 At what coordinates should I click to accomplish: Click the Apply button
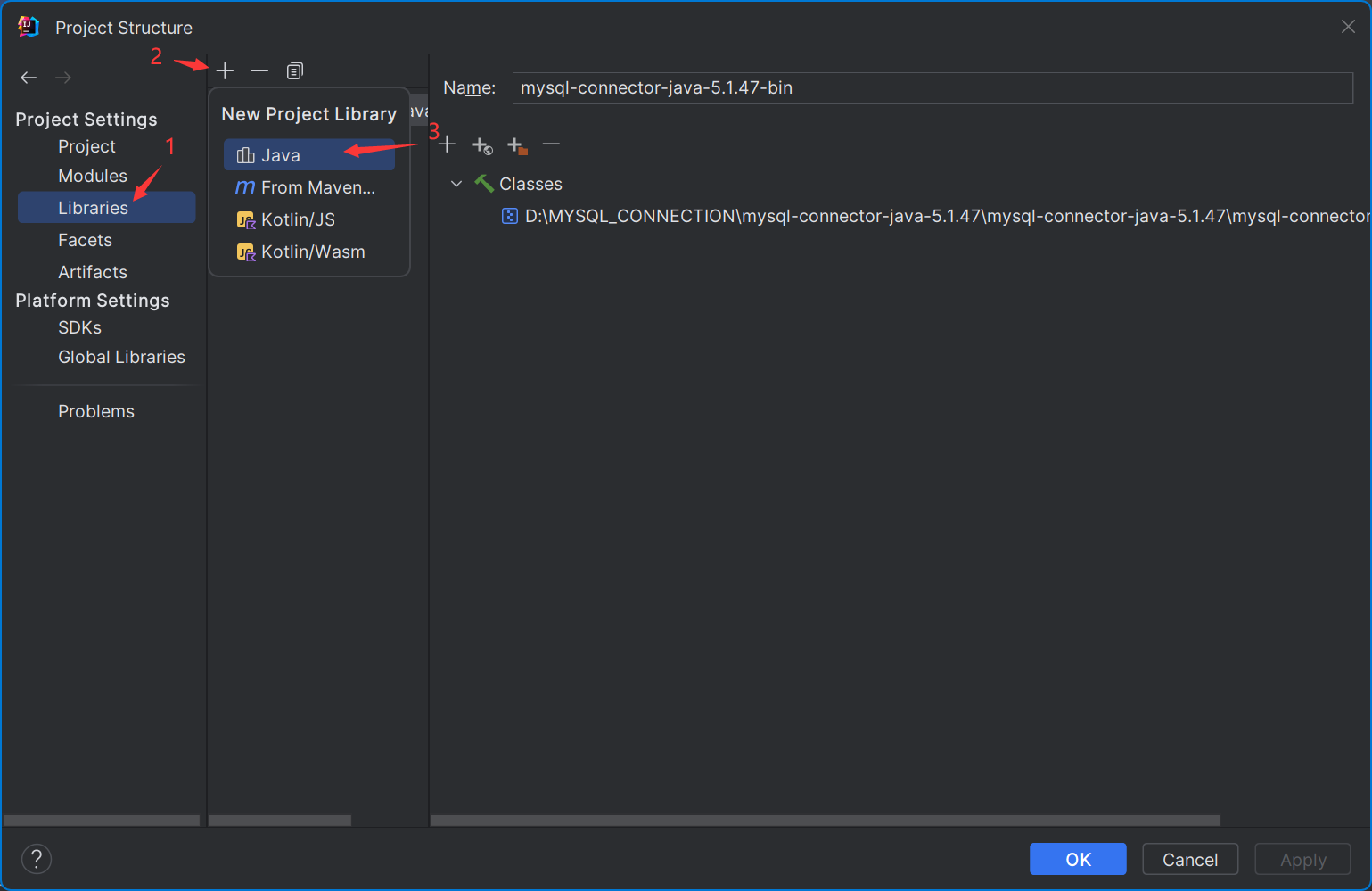[x=1302, y=859]
